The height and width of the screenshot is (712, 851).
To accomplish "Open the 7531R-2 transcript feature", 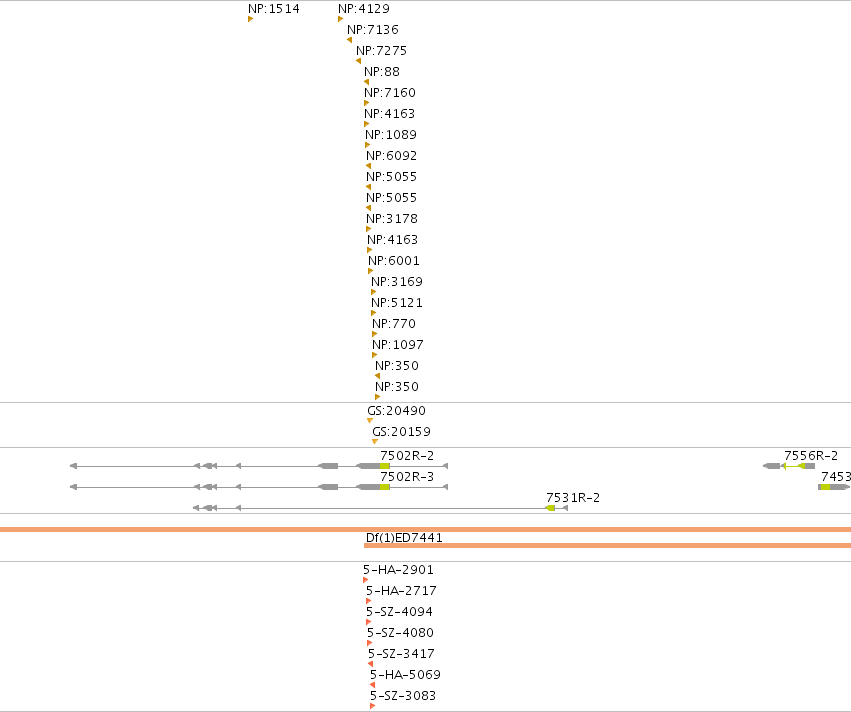I will 380,508.
